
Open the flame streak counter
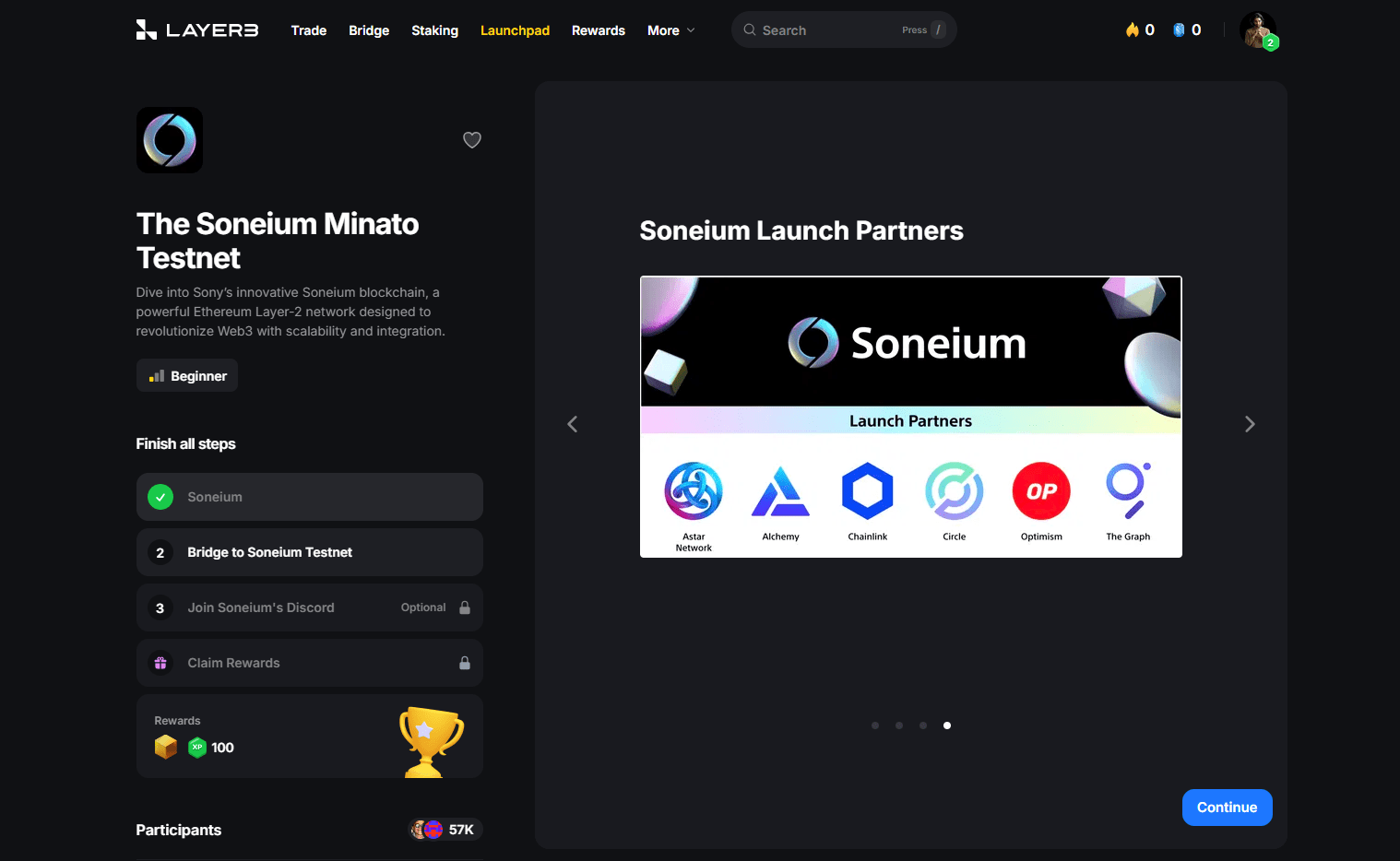point(1140,29)
